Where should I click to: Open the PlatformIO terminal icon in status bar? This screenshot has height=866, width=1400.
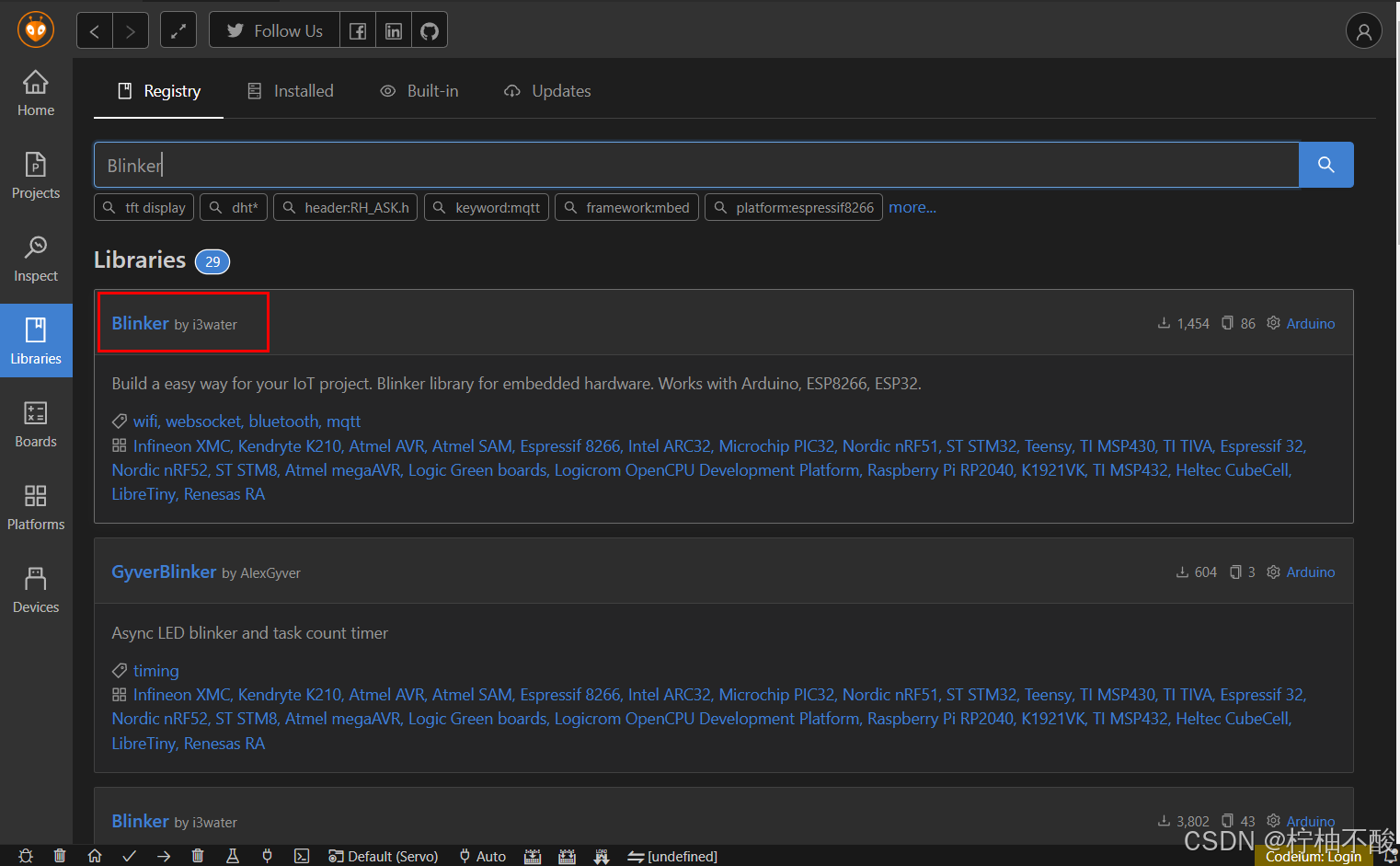click(x=302, y=856)
